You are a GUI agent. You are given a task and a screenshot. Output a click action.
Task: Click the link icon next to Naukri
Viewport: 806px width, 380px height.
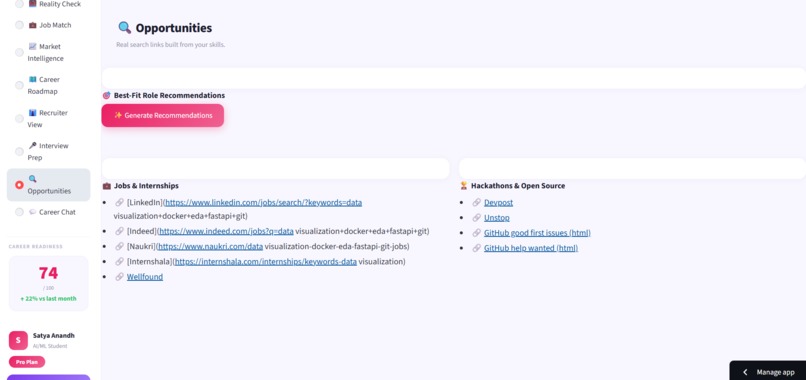tap(119, 246)
